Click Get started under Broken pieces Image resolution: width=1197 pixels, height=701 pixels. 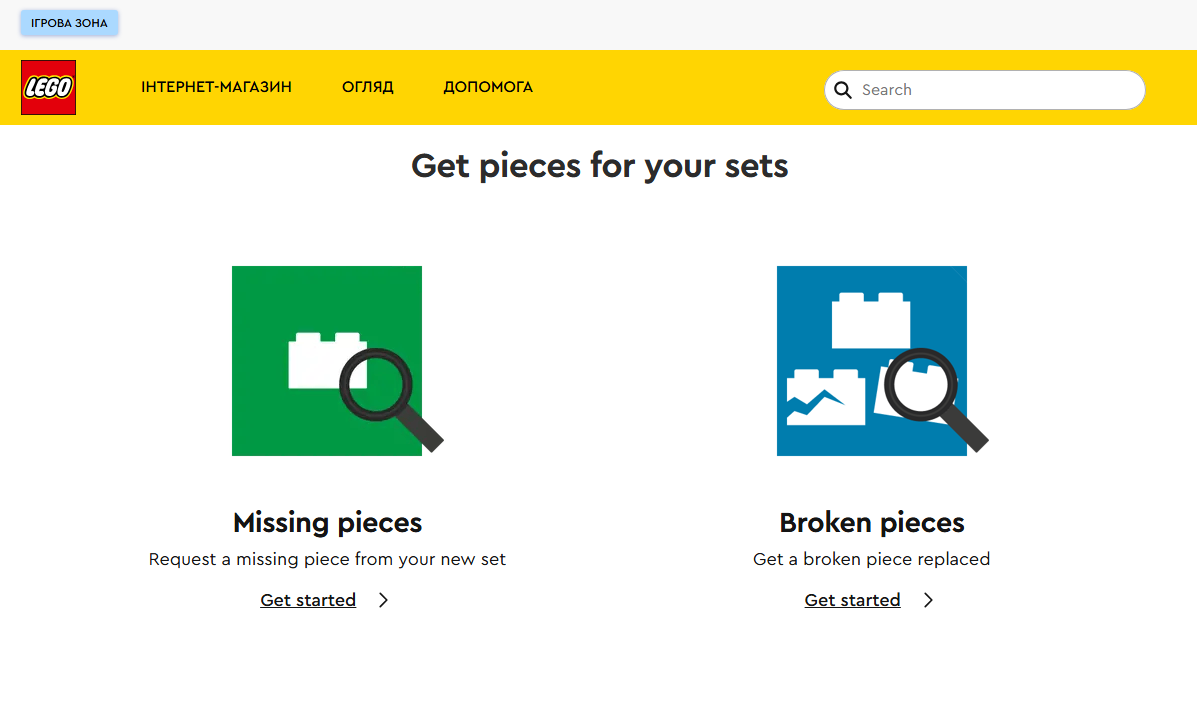click(852, 600)
